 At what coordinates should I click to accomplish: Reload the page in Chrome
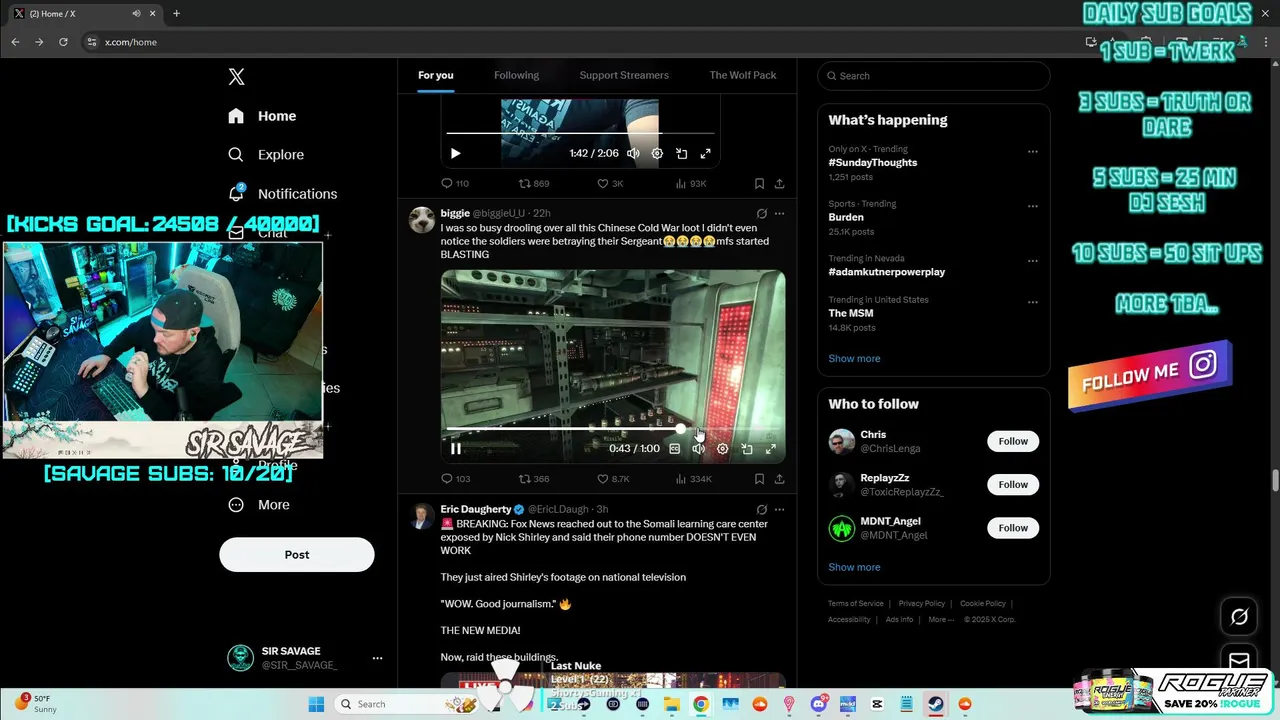tap(63, 42)
